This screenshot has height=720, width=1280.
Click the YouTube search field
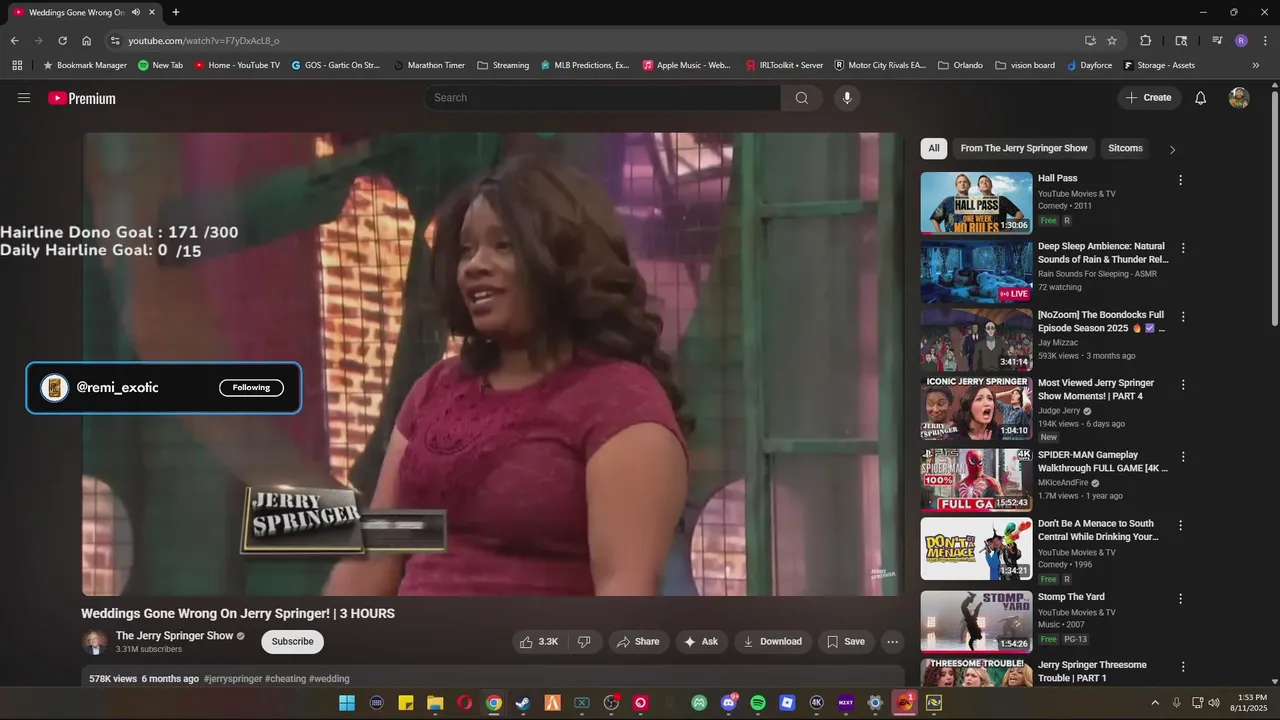(603, 98)
